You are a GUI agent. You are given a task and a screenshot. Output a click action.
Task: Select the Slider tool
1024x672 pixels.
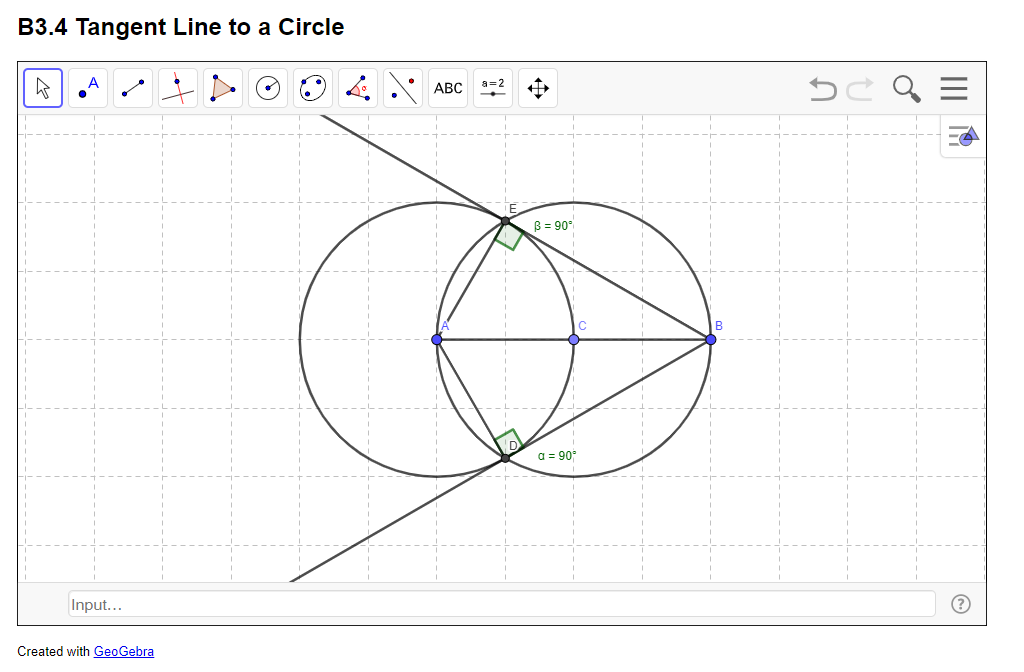point(493,88)
